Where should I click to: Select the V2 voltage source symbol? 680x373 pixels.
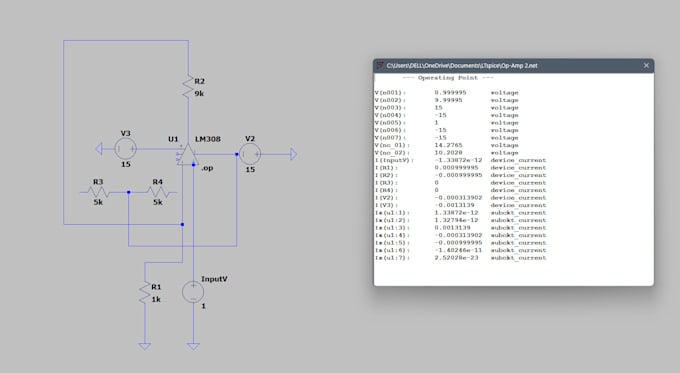pyautogui.click(x=250, y=154)
